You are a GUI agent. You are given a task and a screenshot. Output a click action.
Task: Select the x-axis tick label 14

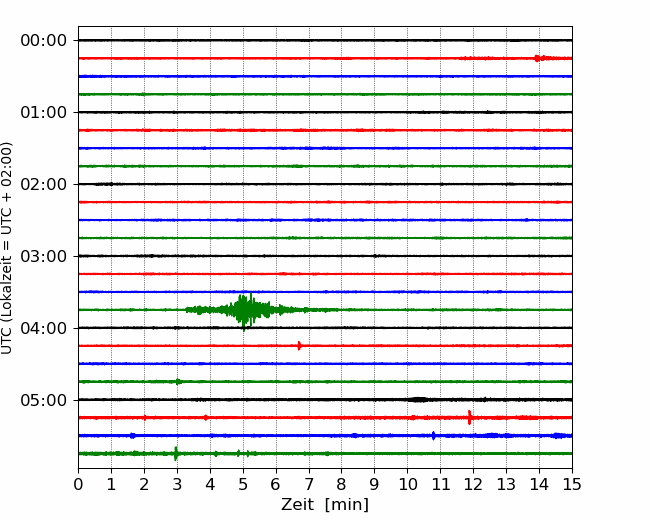click(539, 484)
